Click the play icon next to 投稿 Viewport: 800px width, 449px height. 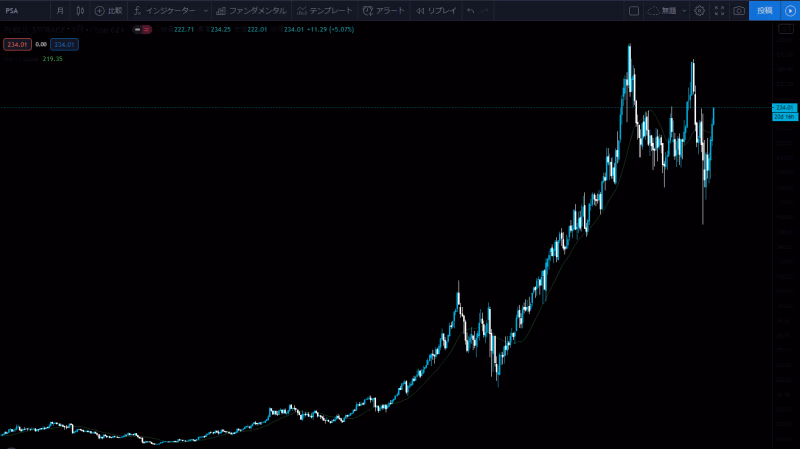pyautogui.click(x=789, y=10)
